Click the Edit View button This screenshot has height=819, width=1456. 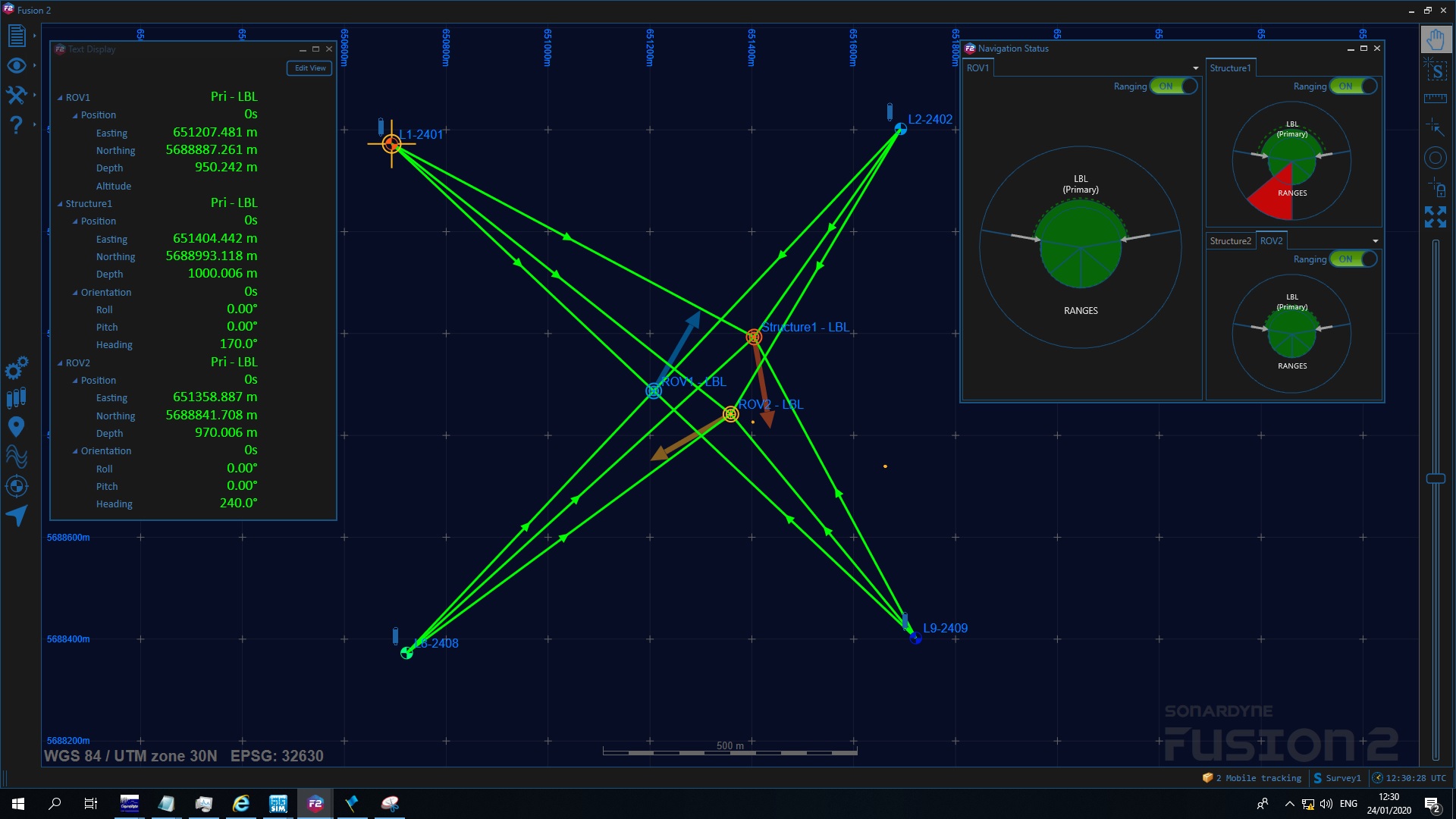[x=309, y=68]
